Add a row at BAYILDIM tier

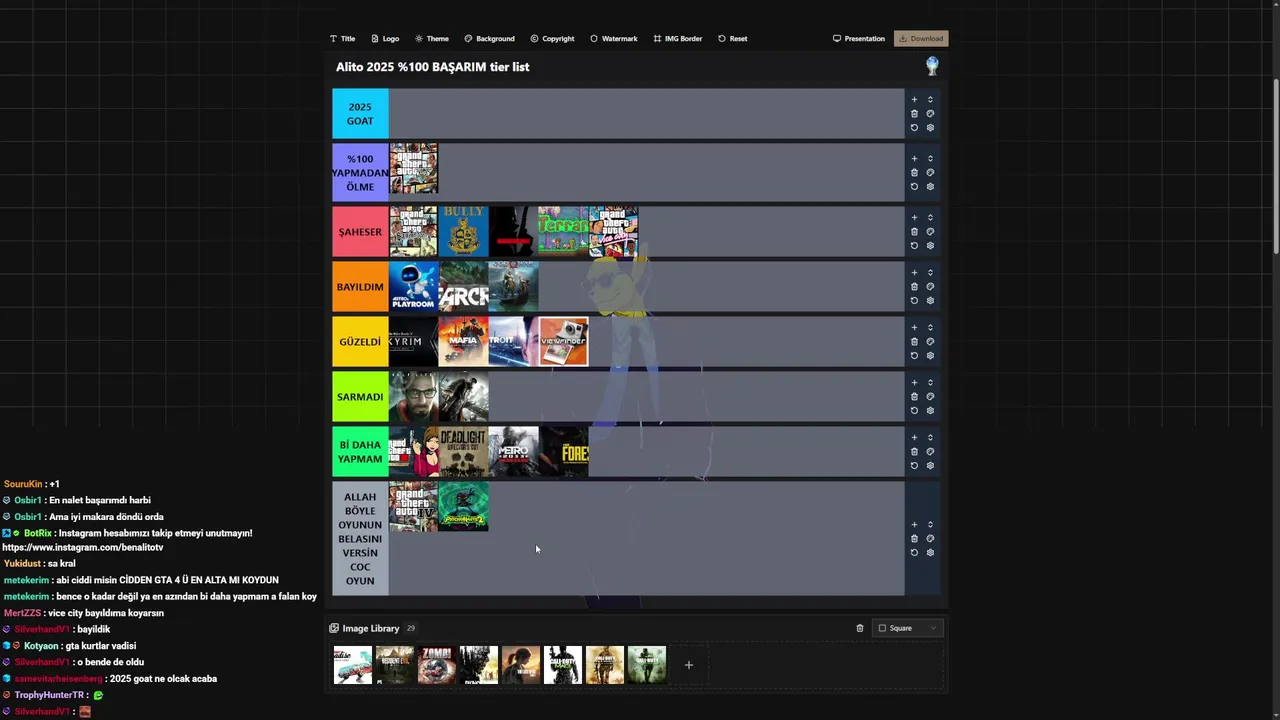tap(914, 273)
